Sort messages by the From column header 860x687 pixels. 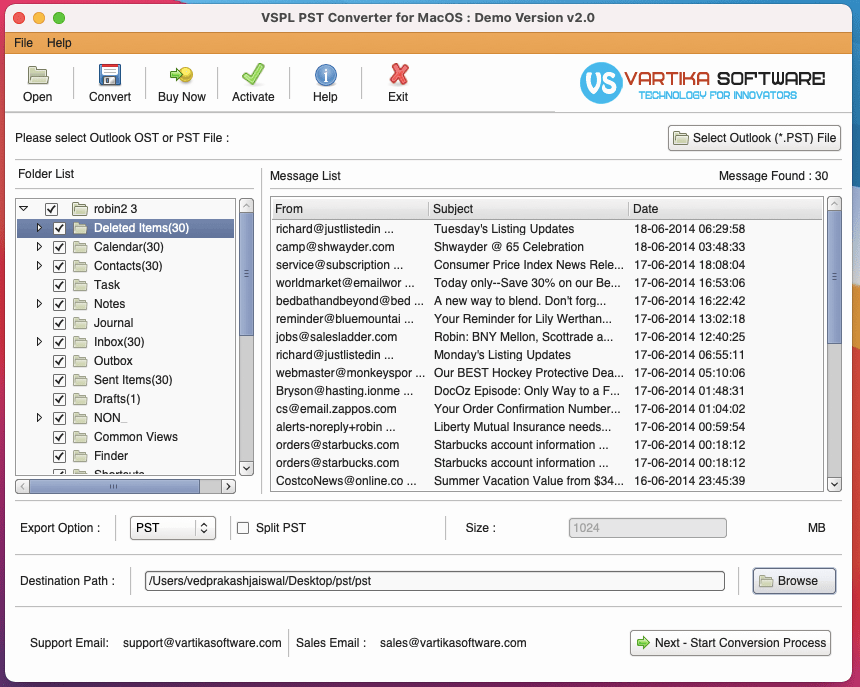(x=350, y=209)
